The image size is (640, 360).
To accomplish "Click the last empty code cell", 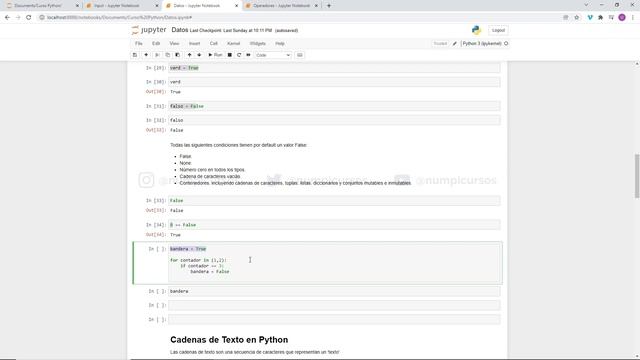I will click(x=334, y=319).
